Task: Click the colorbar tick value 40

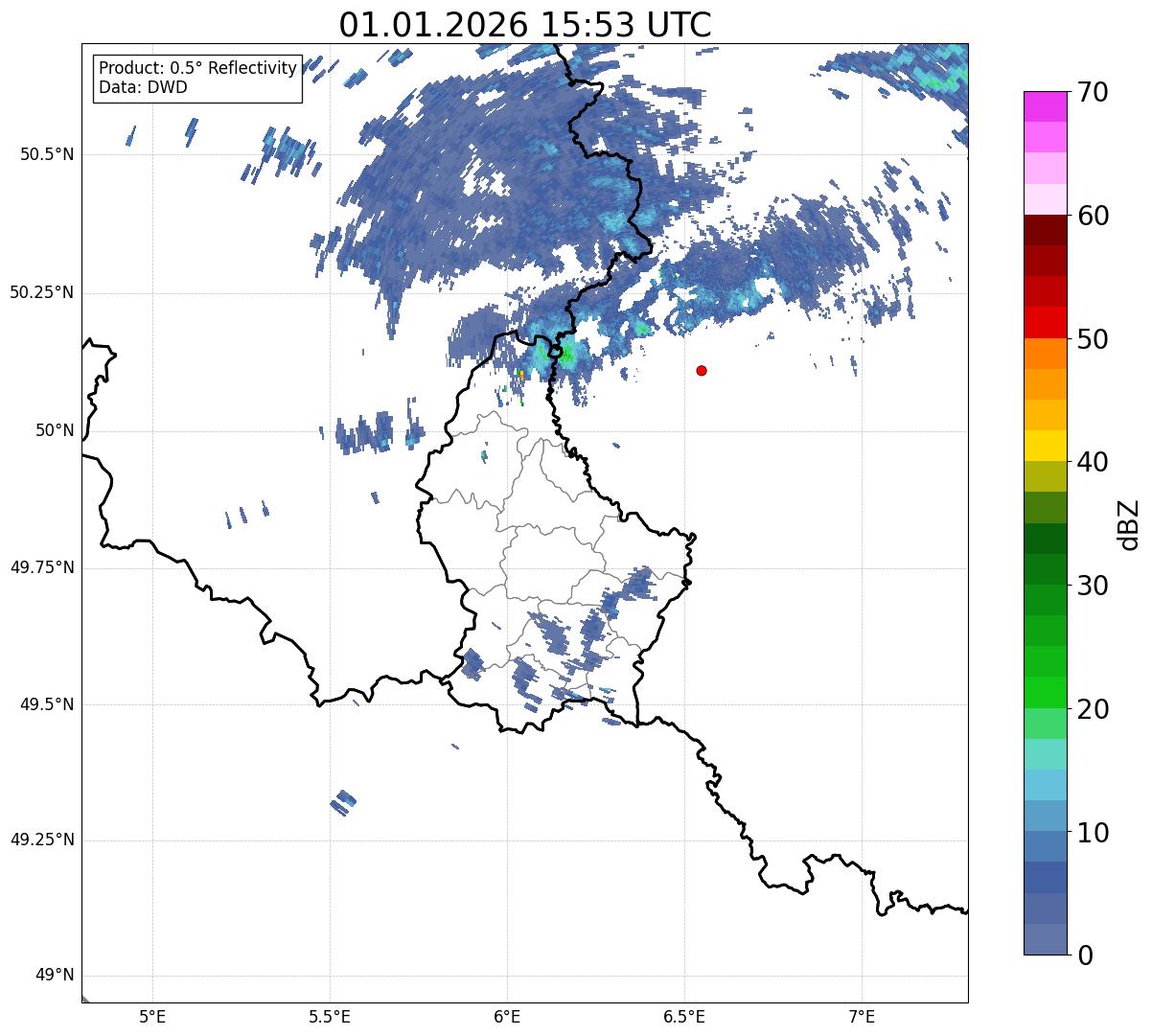Action: pos(1093,462)
